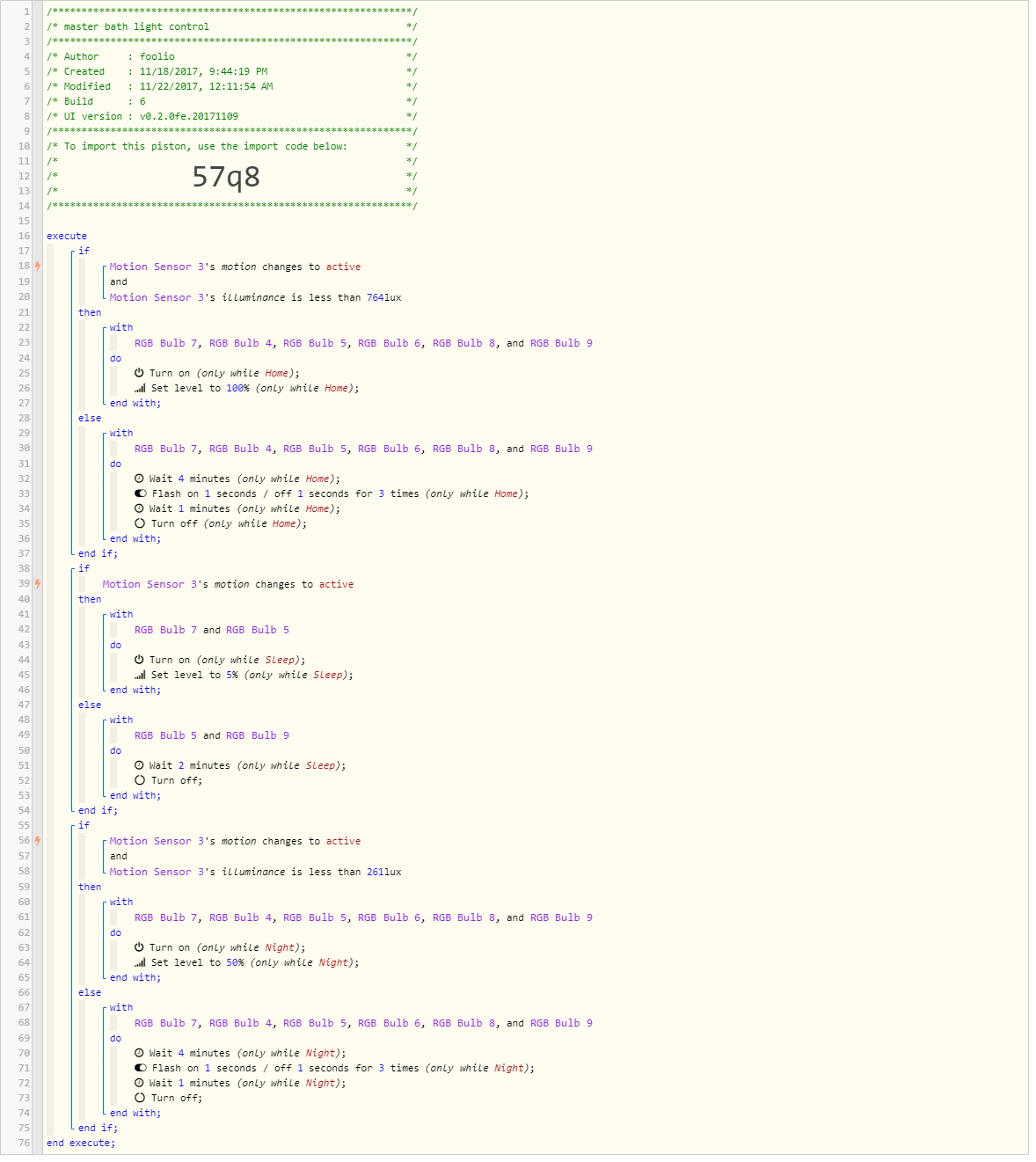Click the else keyword on line 66
This screenshot has height=1162, width=1036.
point(90,992)
